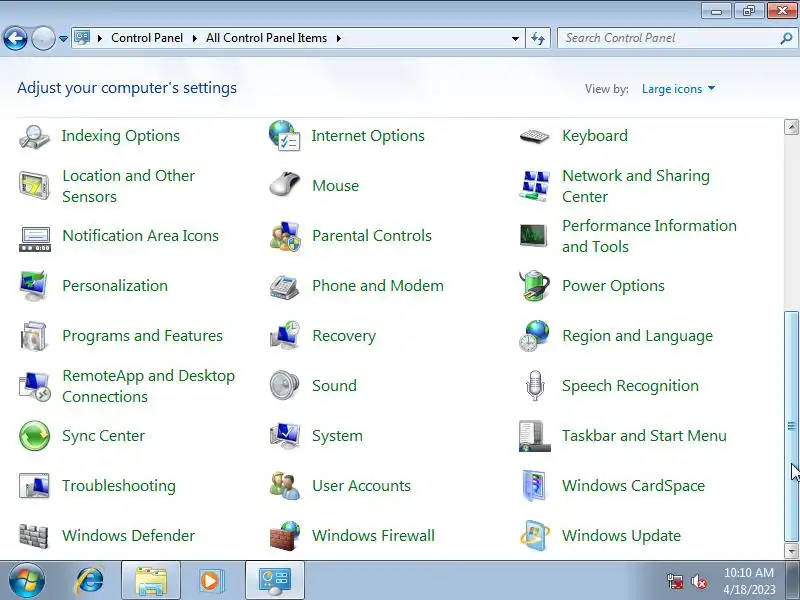Click the Internet Options globe icon

(x=285, y=136)
